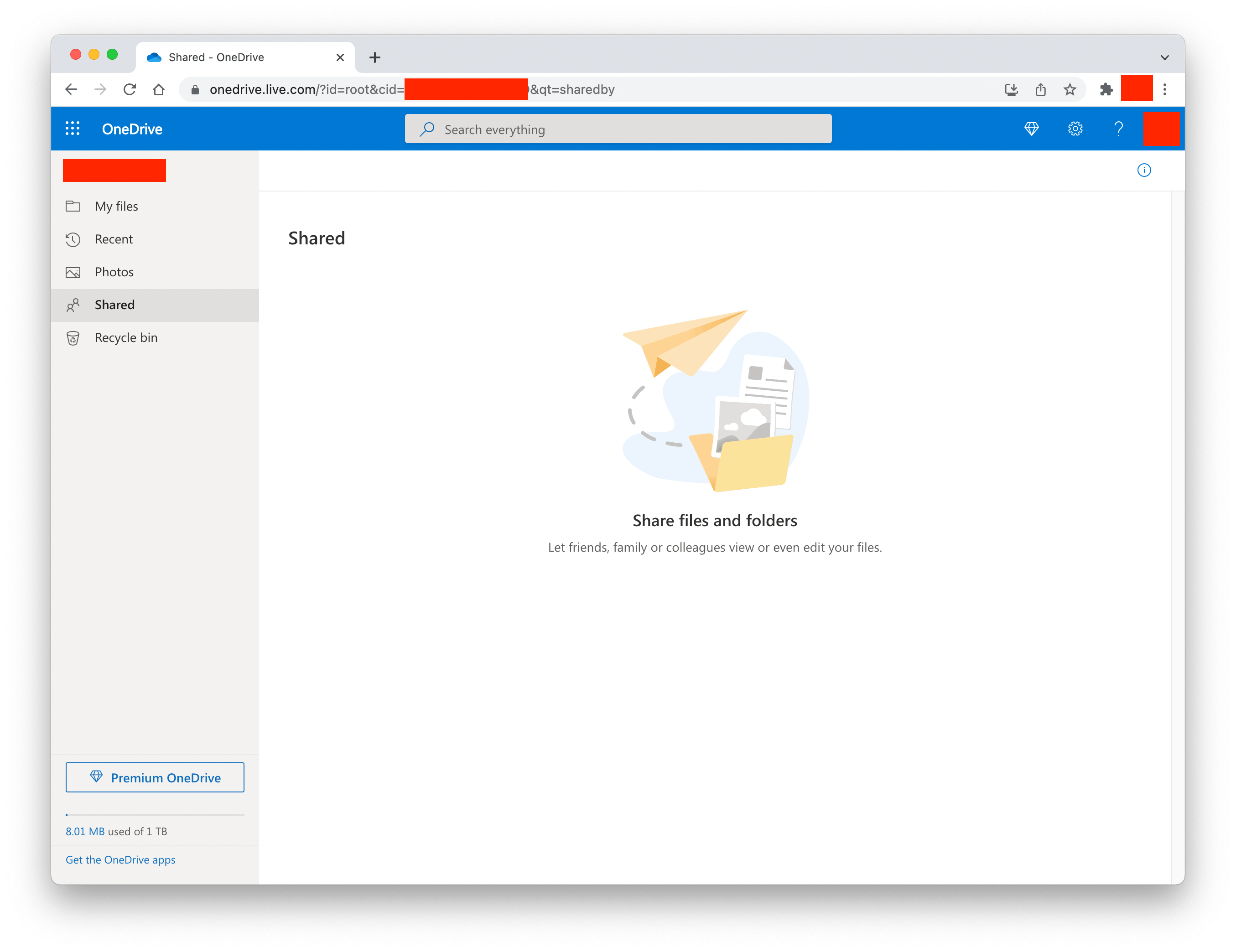Click the share page icon in address bar
1236x952 pixels.
click(x=1040, y=89)
